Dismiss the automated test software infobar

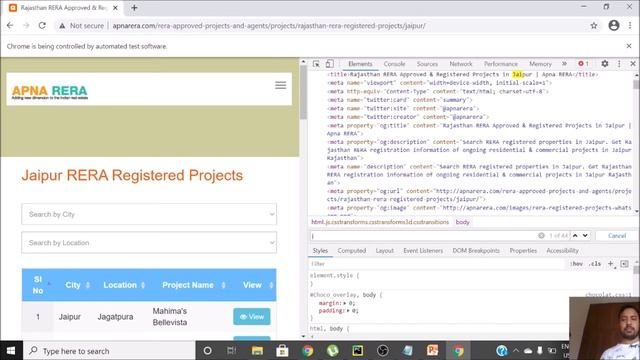pyautogui.click(x=629, y=46)
